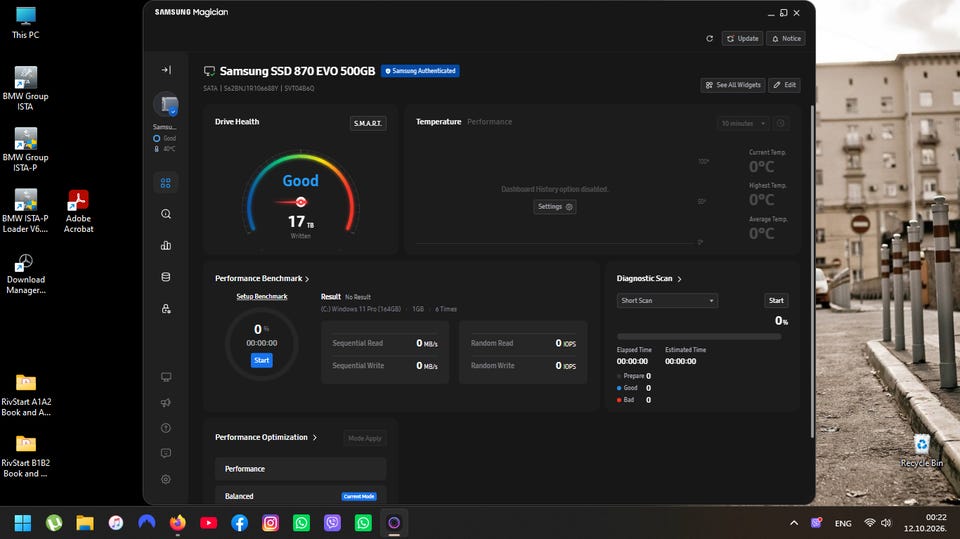Click See All Widgets
The image size is (960, 539).
(733, 85)
